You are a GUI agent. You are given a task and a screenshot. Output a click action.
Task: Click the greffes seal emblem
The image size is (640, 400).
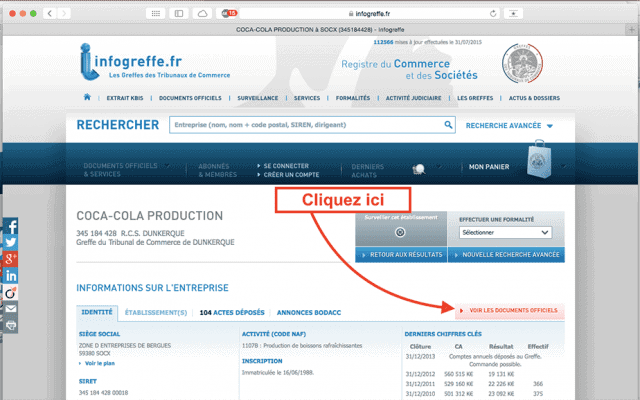[522, 63]
